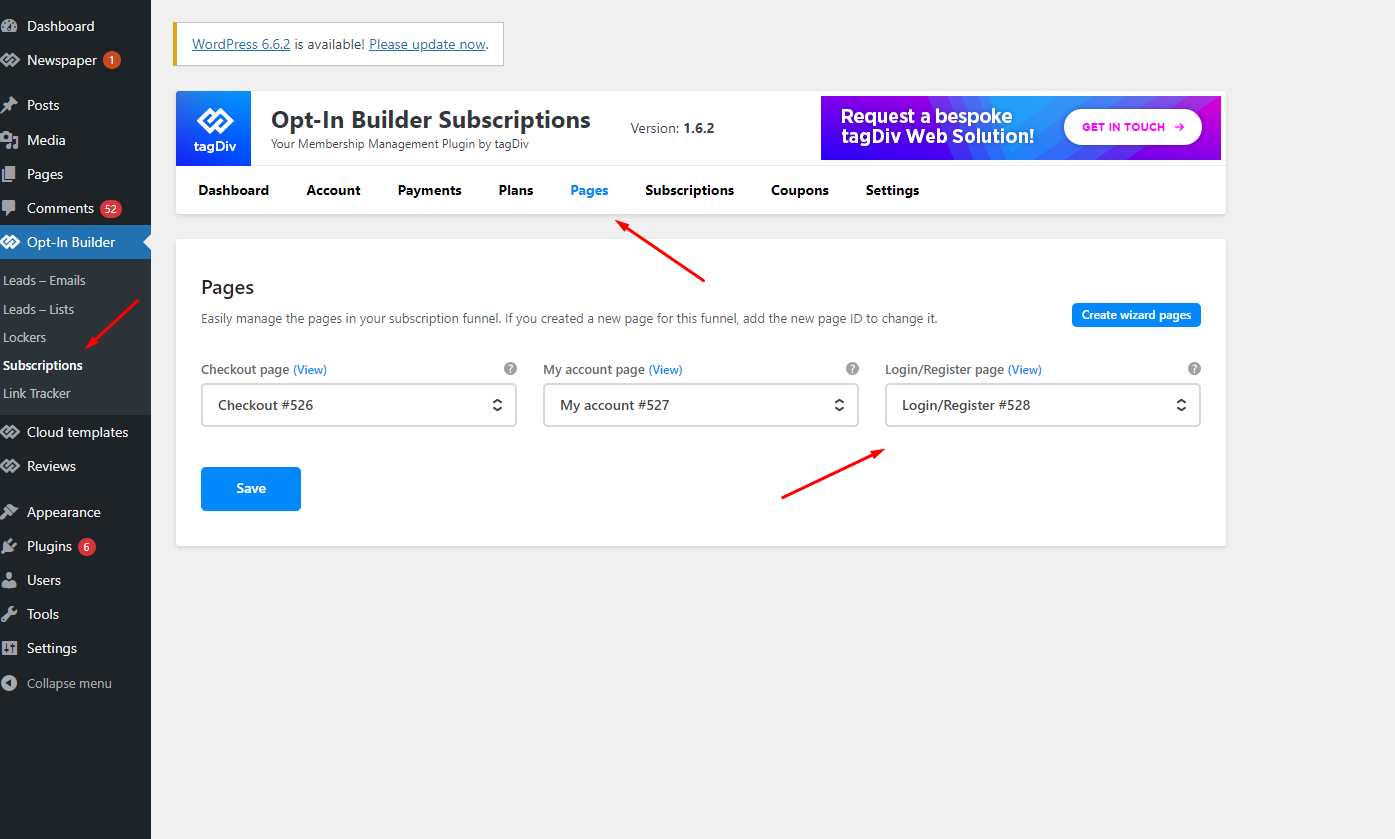Click the Reviews icon in sidebar
The image size is (1395, 839).
[x=9, y=466]
